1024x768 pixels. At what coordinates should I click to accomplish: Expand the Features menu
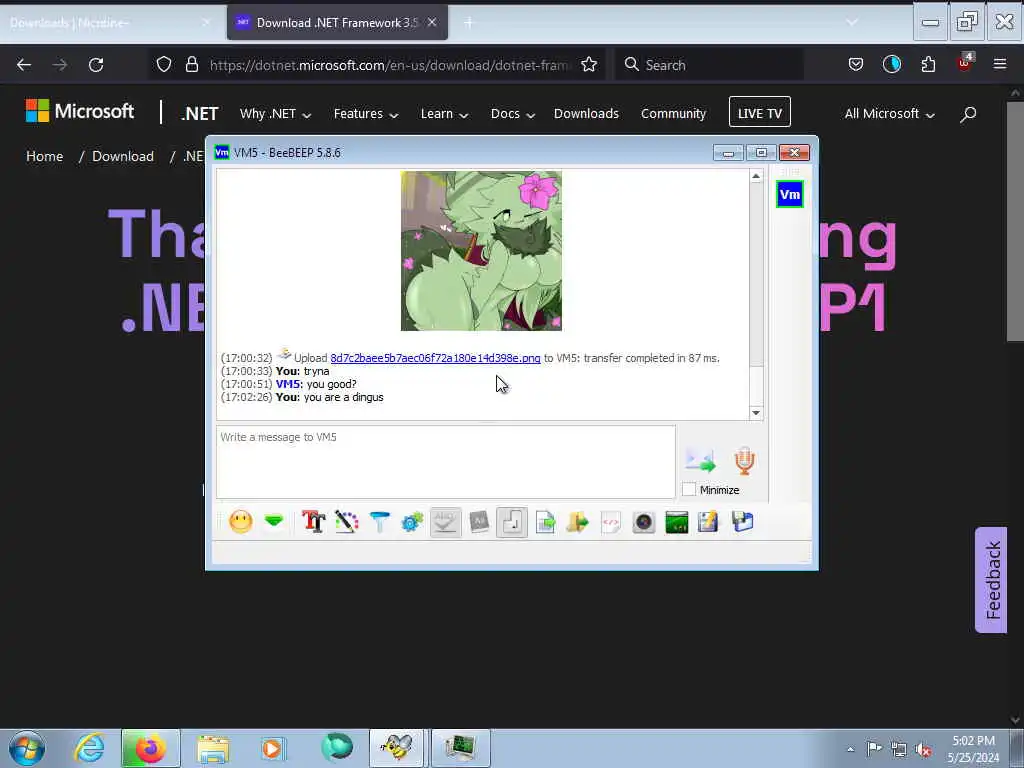tap(366, 114)
